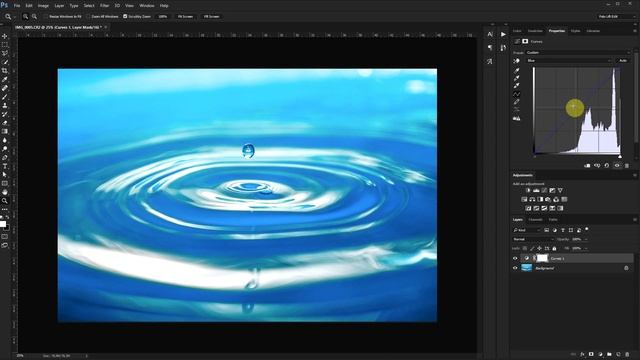Add an Exposure adjustment
The height and width of the screenshot is (360, 640).
point(552,191)
